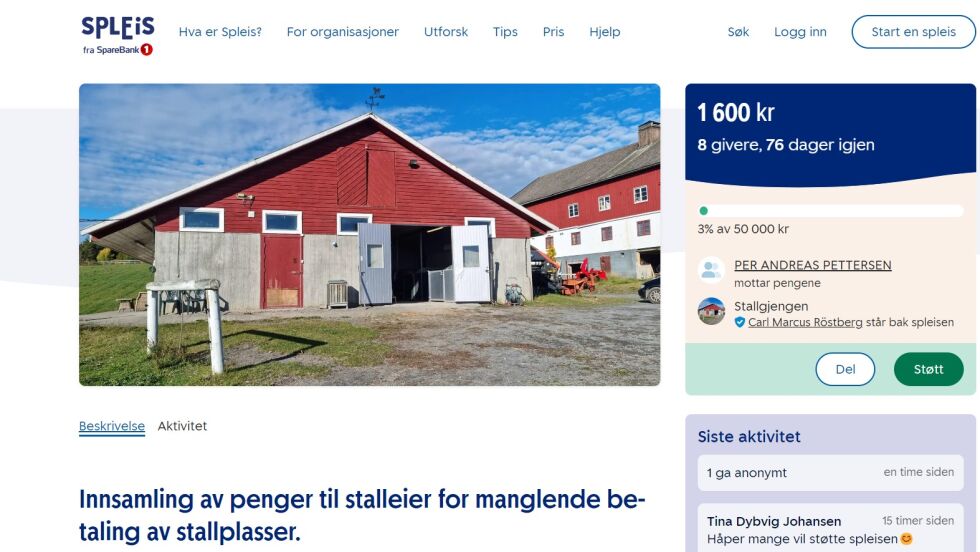Select the Beskrivelse tab
This screenshot has width=980, height=552.
click(112, 426)
